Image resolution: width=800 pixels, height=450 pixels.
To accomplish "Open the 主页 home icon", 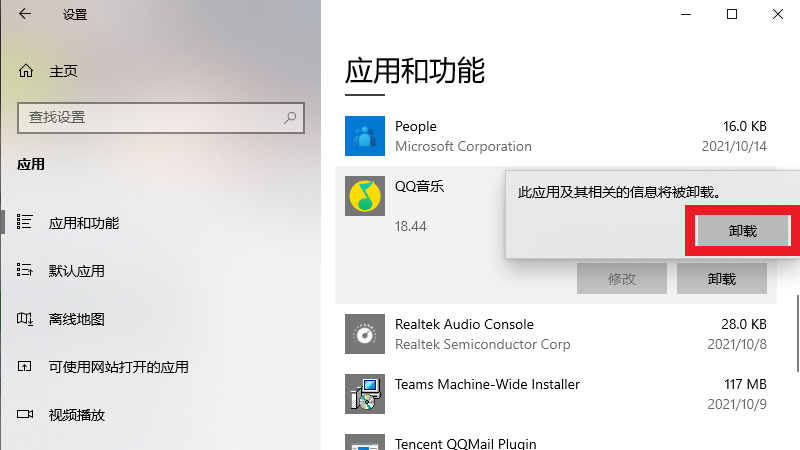I will (26, 71).
